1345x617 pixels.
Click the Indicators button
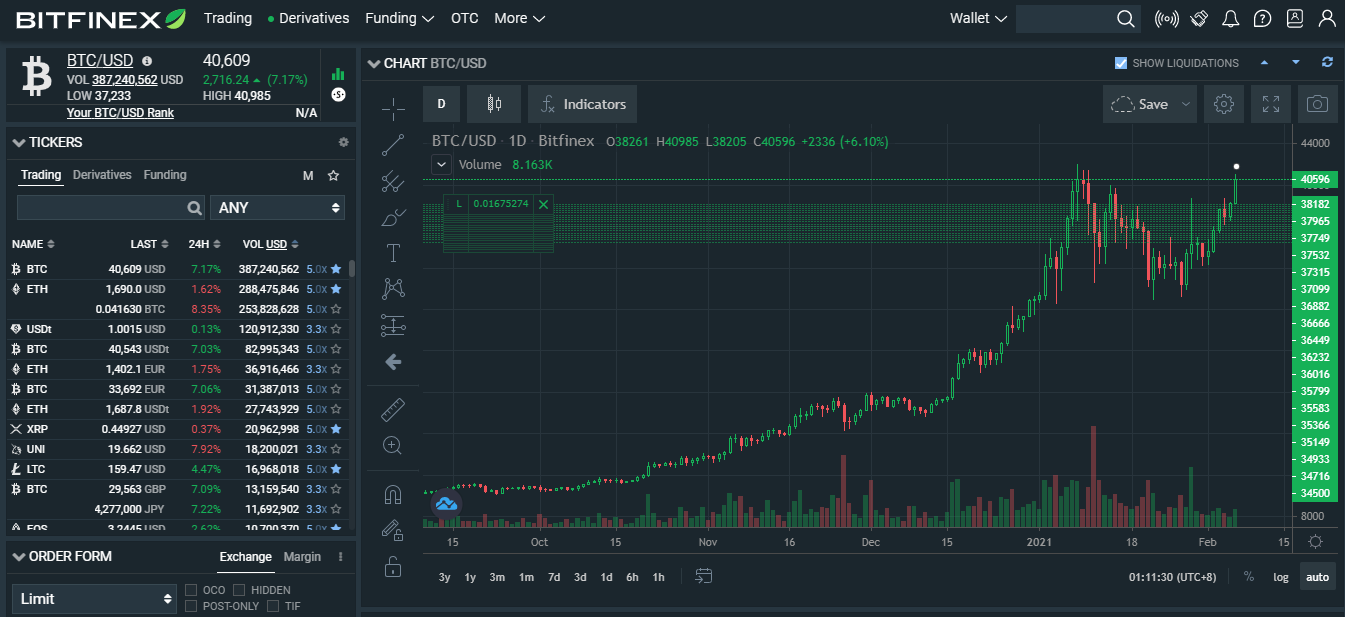583,104
